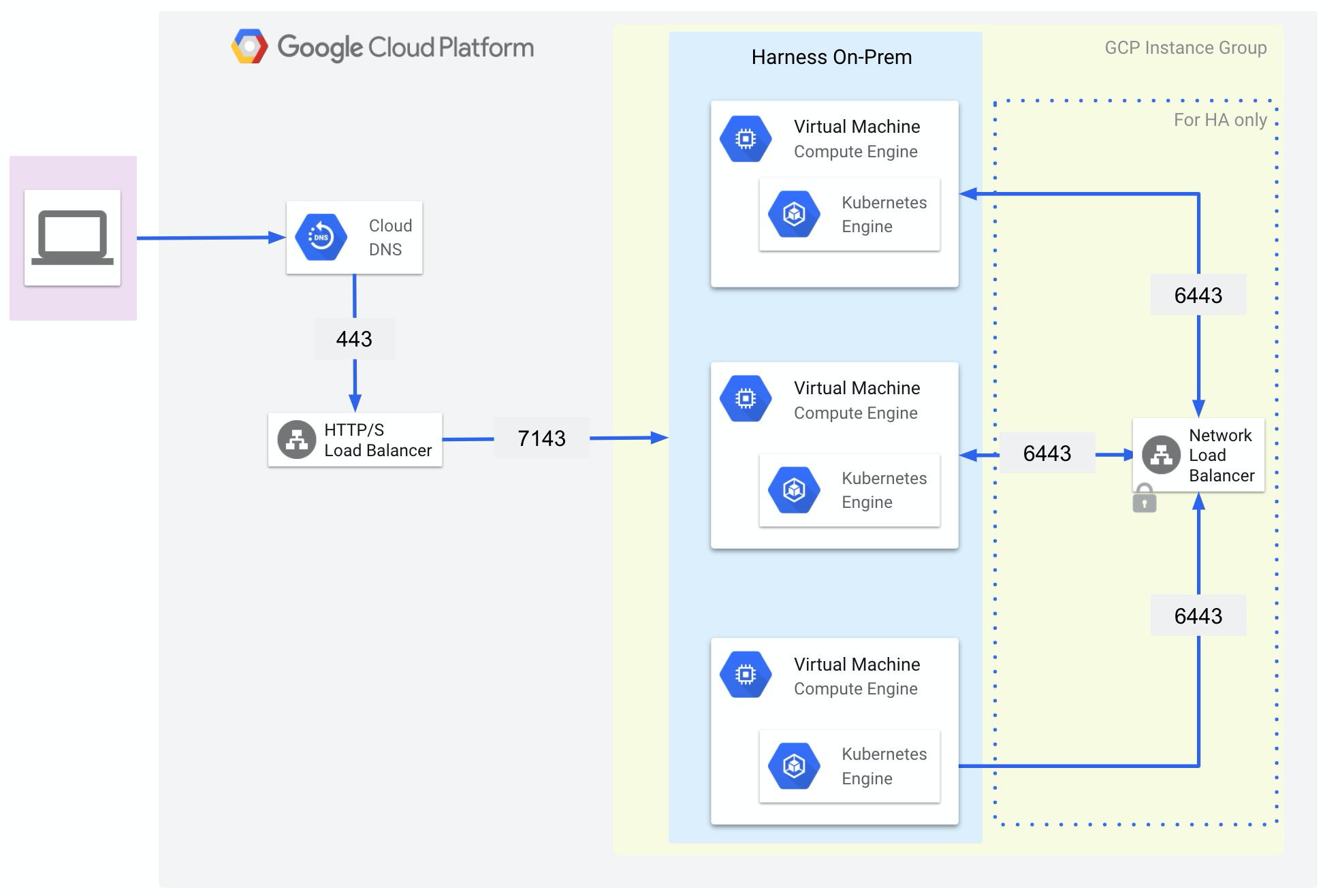Click the top Virtual Machine title text
Screen dimensions: 1325x896
pos(857,127)
